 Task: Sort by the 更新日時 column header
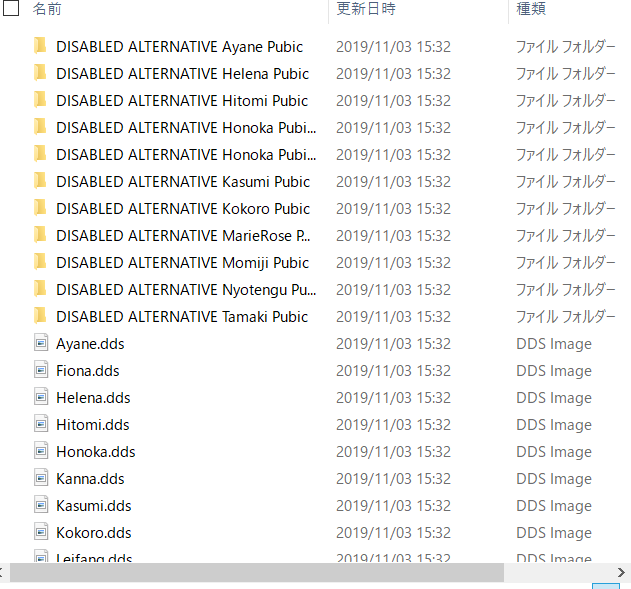click(366, 8)
